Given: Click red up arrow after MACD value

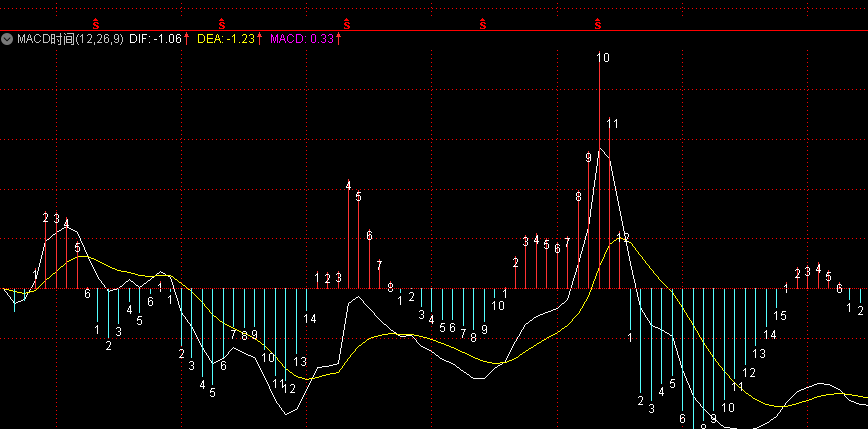Looking at the screenshot, I should (339, 39).
